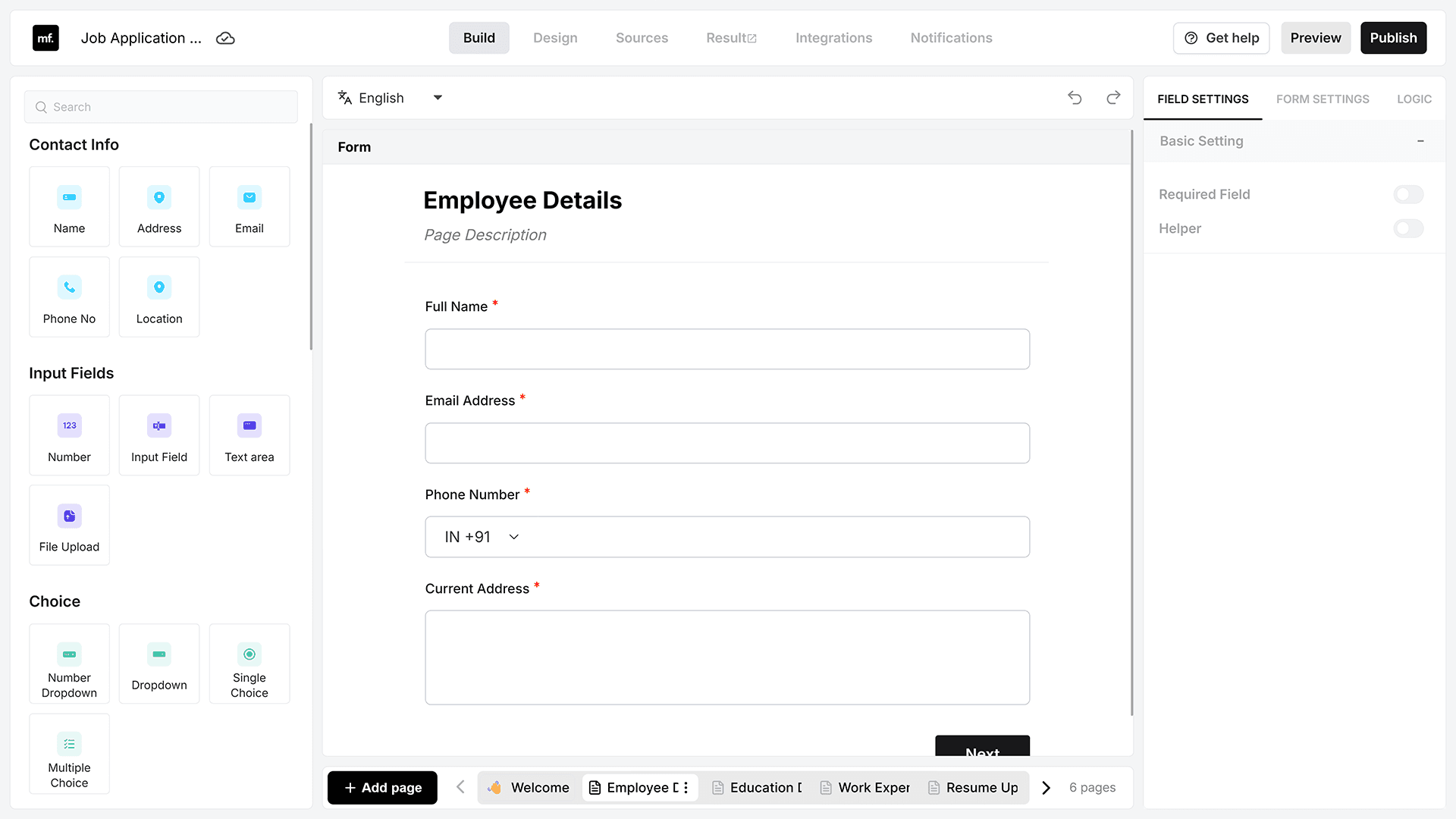This screenshot has width=1456, height=819.
Task: Add a Location field element
Action: 159,297
